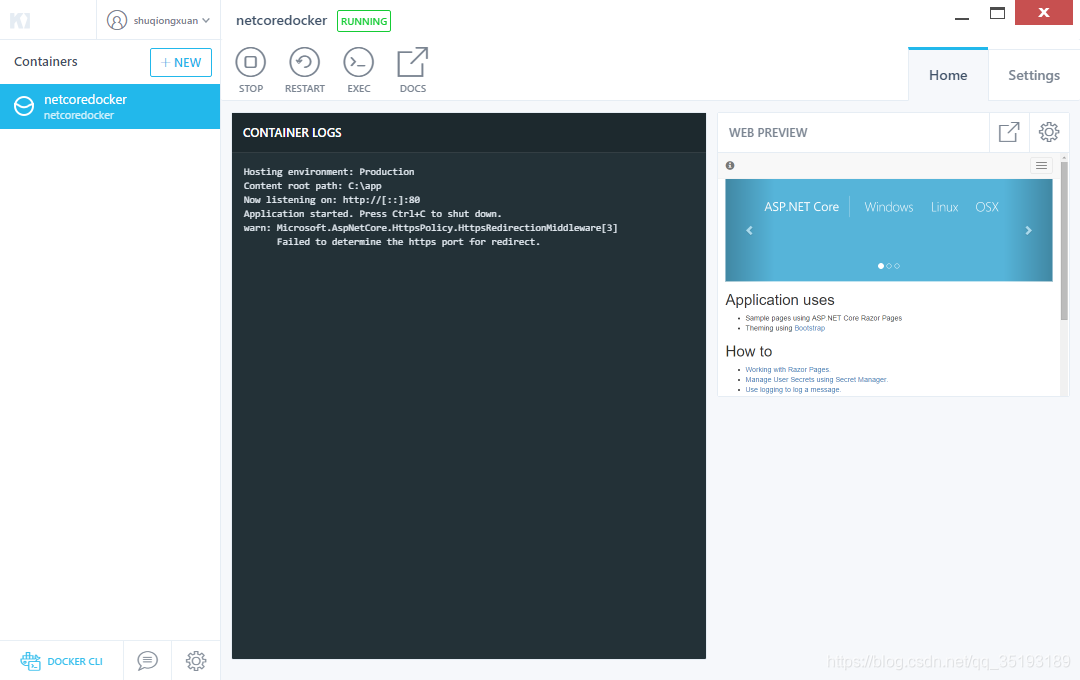Select netcoredocker container in sidebar
1080x680 pixels.
click(x=110, y=107)
